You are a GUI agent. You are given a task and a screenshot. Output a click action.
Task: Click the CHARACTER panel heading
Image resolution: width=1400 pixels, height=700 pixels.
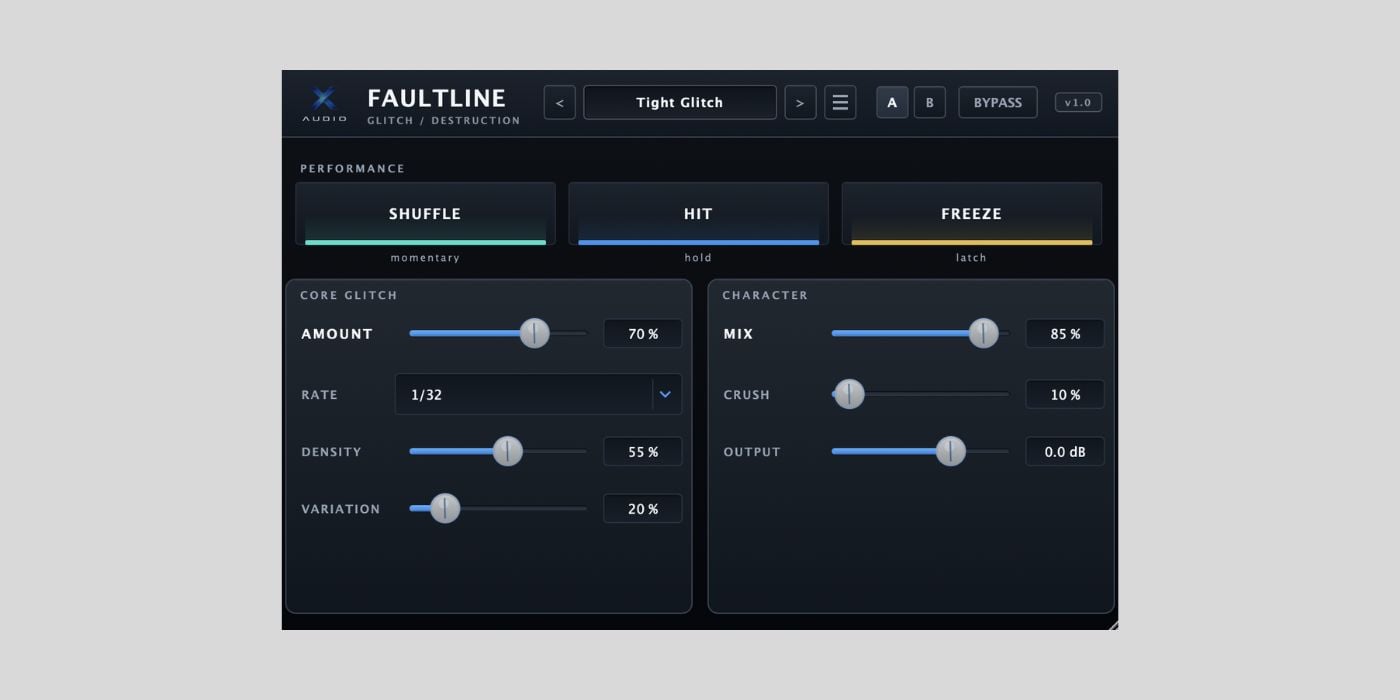(765, 295)
